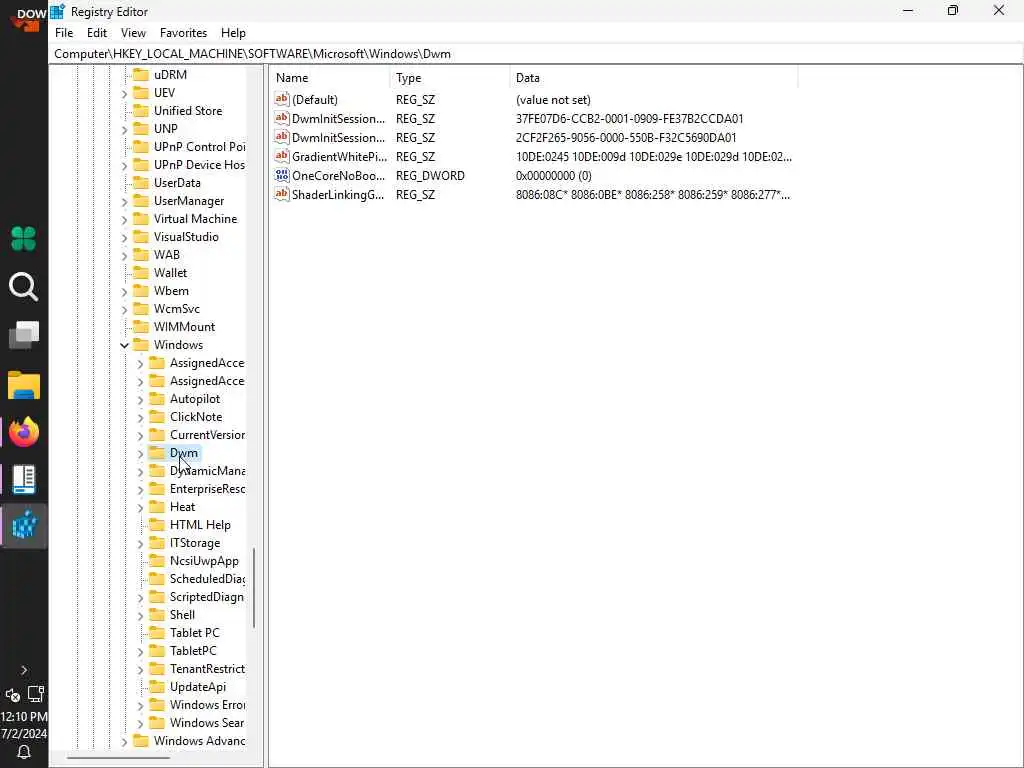
Task: Open the Edit menu
Action: coord(97,33)
